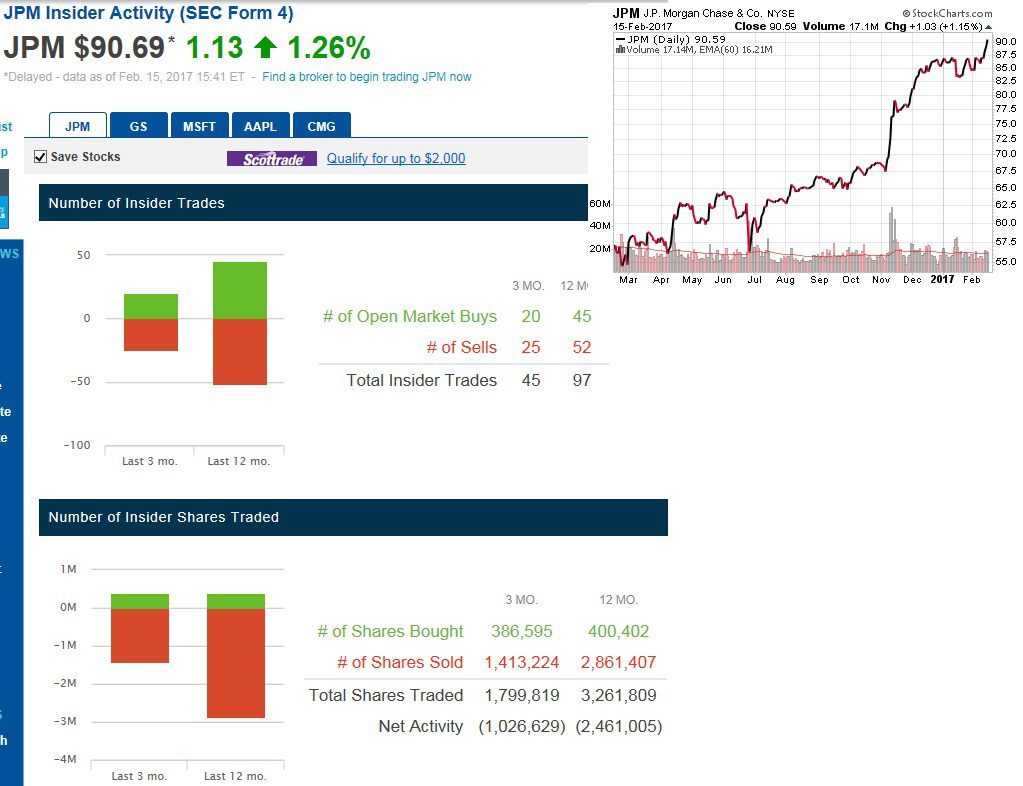Viewport: 1023px width, 786px height.
Task: Click the red Last 3 mo. shares sold bar
Action: coord(140,635)
